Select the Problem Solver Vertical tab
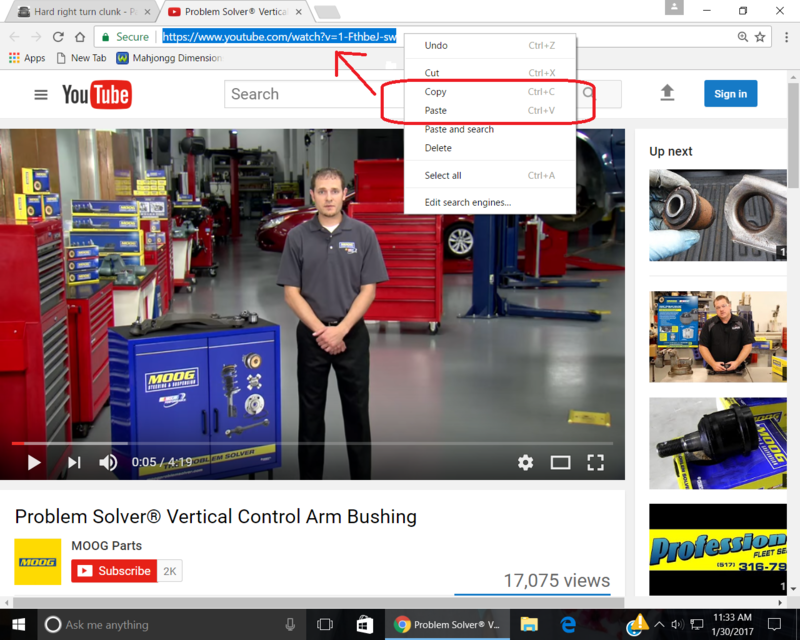This screenshot has height=640, width=800. click(236, 11)
